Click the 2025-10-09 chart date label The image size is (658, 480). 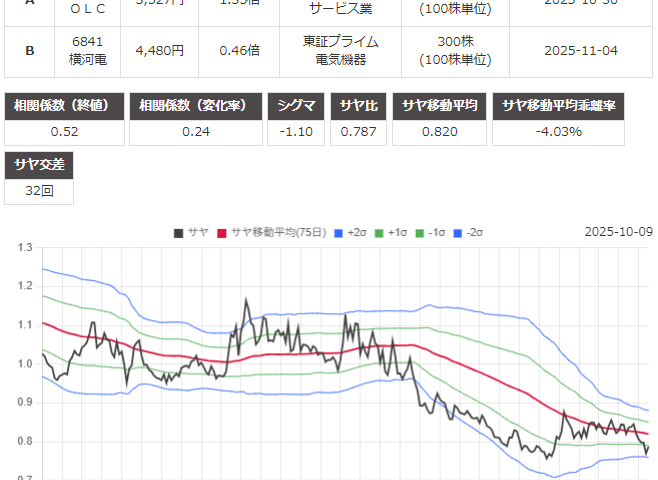[618, 232]
